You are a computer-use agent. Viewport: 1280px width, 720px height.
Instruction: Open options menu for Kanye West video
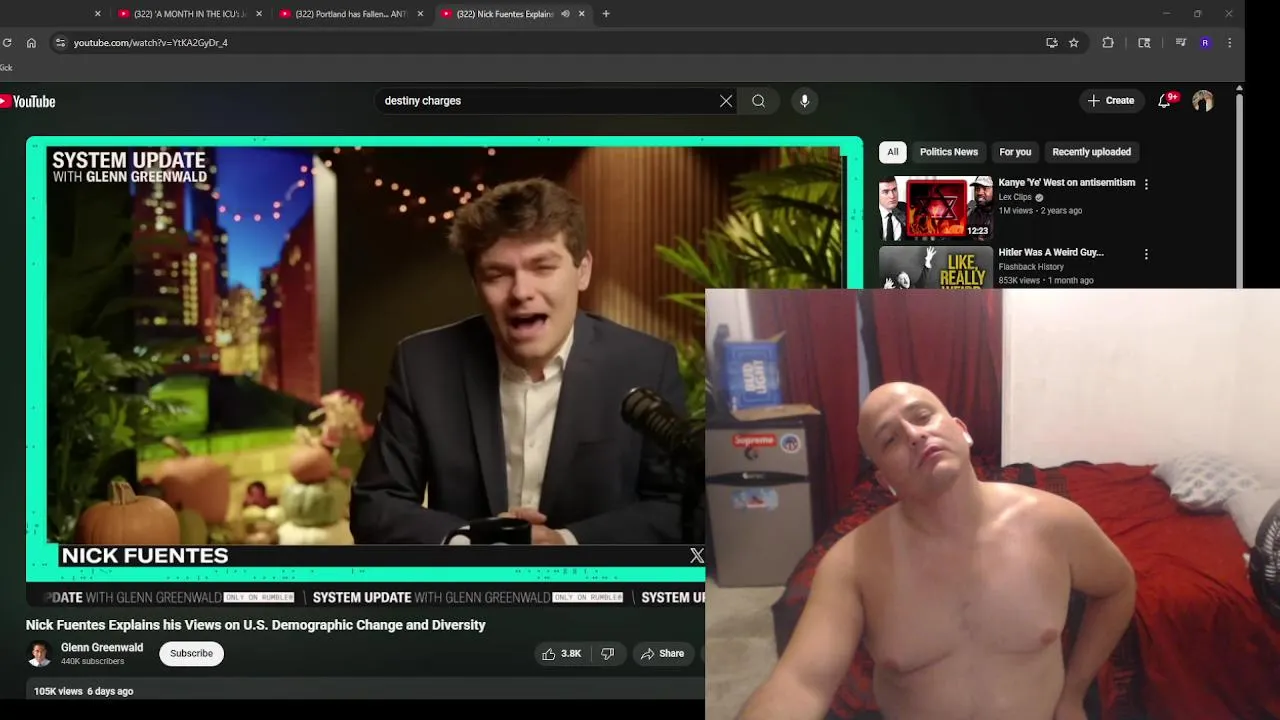[1146, 184]
